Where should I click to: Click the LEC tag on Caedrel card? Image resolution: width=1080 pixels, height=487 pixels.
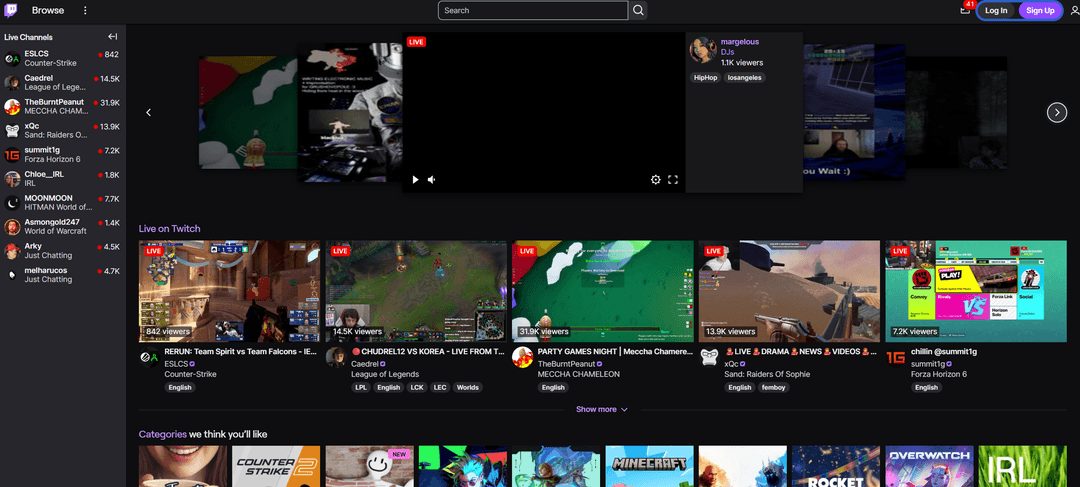(x=439, y=388)
